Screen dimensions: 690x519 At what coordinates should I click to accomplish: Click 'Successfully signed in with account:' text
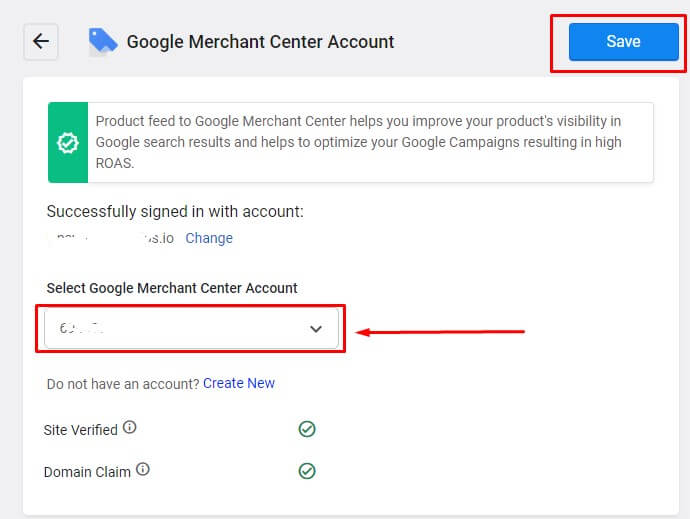[x=175, y=212]
